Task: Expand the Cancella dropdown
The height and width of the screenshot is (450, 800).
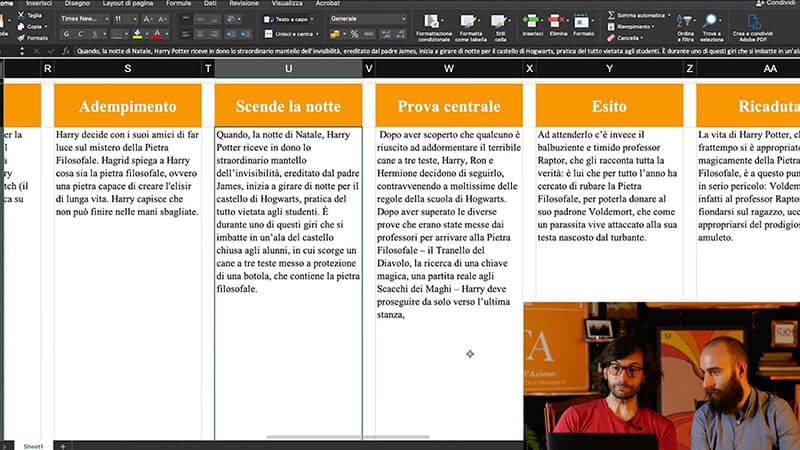Action: point(641,38)
